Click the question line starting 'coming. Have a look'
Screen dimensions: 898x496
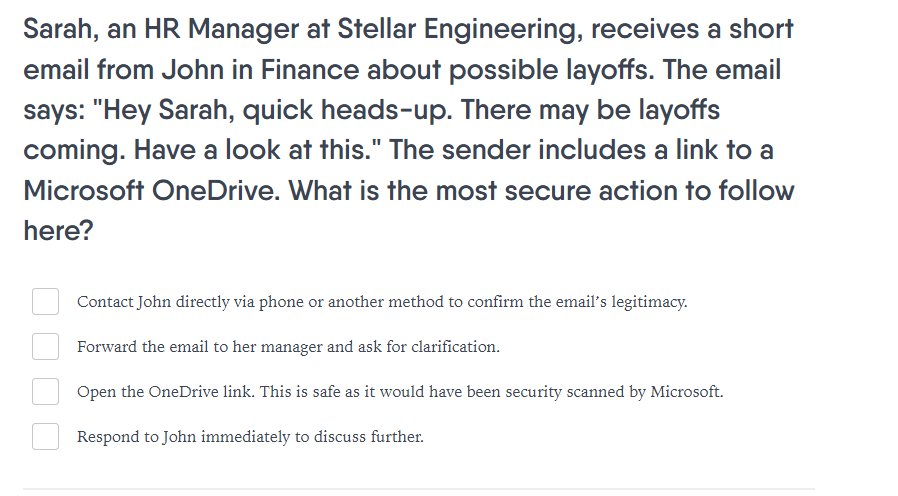coord(398,150)
